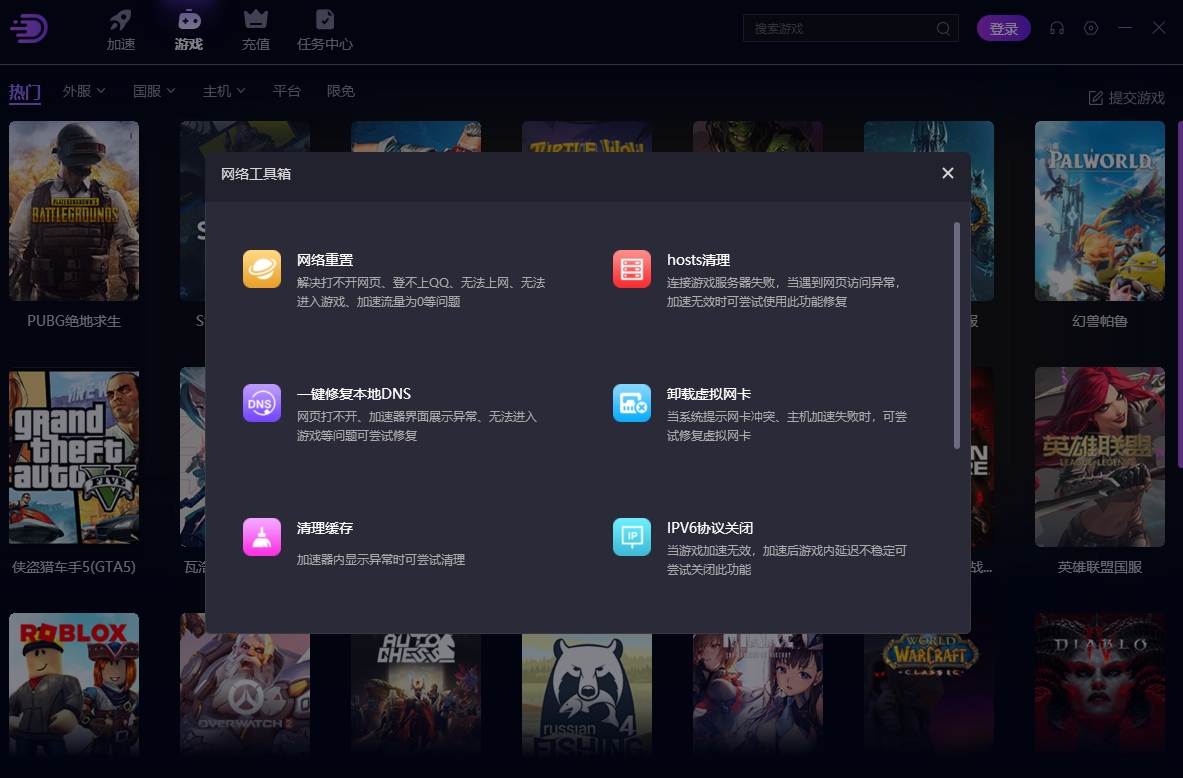
Task: Open the PUBG绝地求生 game cover
Action: tap(74, 211)
